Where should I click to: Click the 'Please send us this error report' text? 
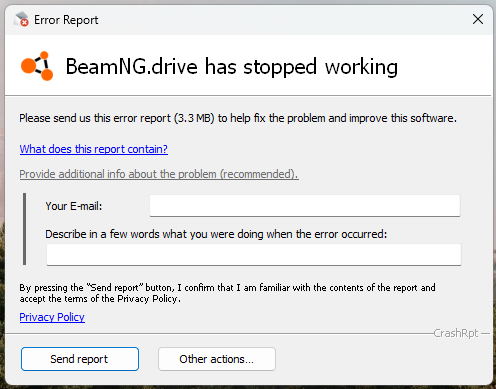(238, 118)
